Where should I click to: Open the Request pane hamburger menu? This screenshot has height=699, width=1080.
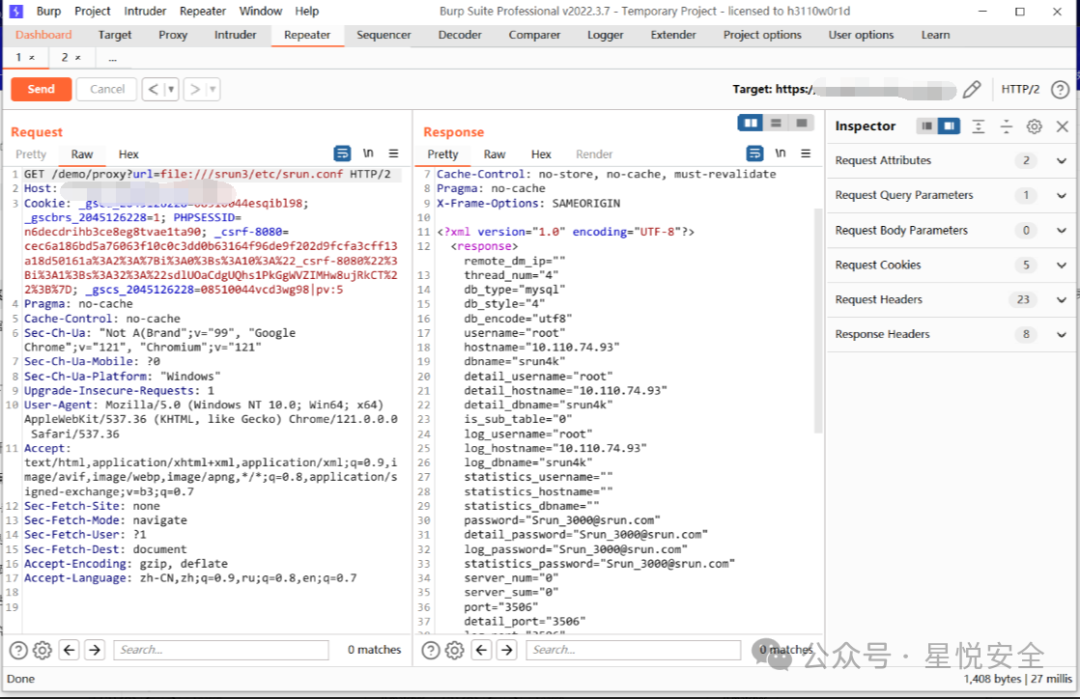393,154
